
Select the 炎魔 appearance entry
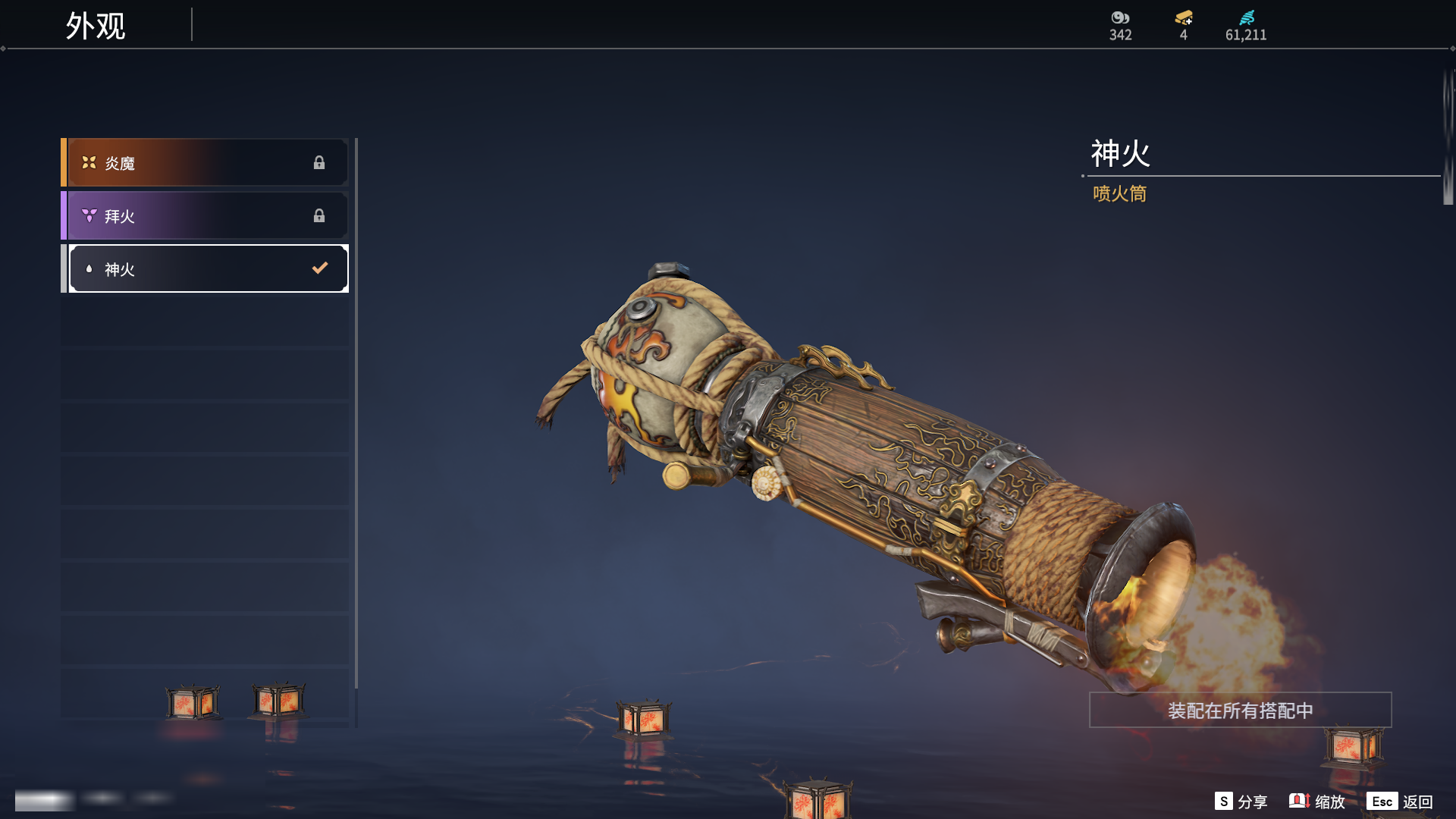(x=205, y=162)
